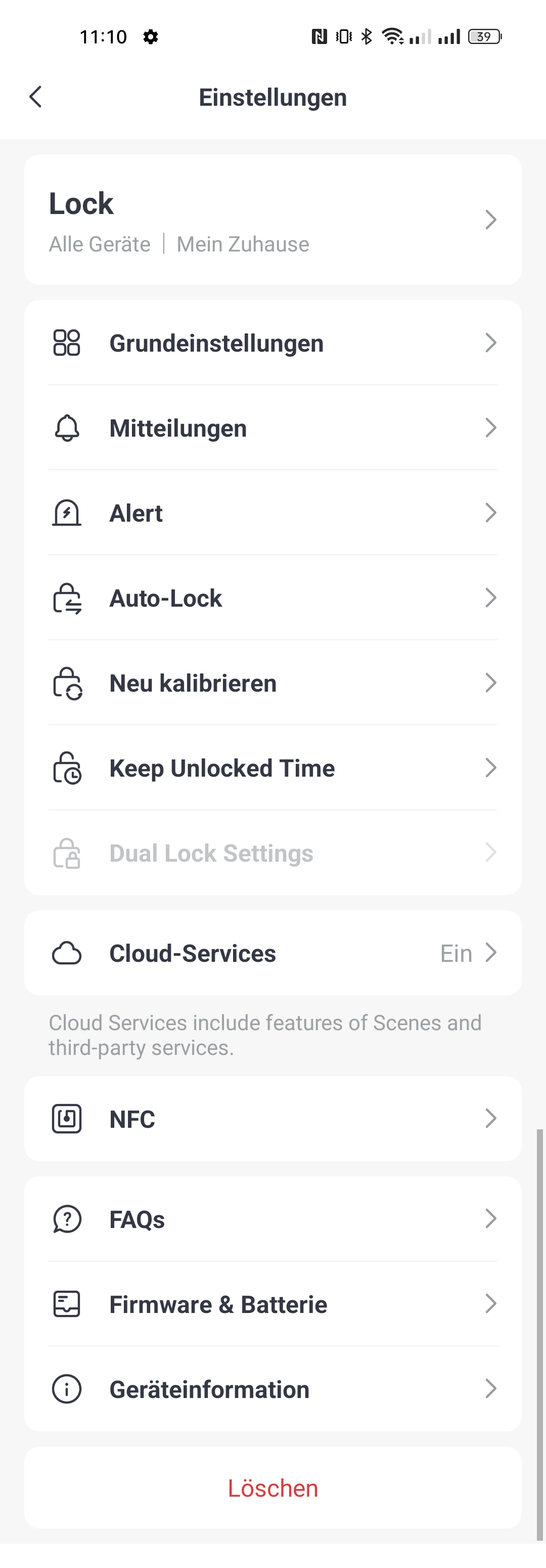Tap the Cloud-Services cloud icon
Image resolution: width=546 pixels, height=1568 pixels.
(x=67, y=953)
